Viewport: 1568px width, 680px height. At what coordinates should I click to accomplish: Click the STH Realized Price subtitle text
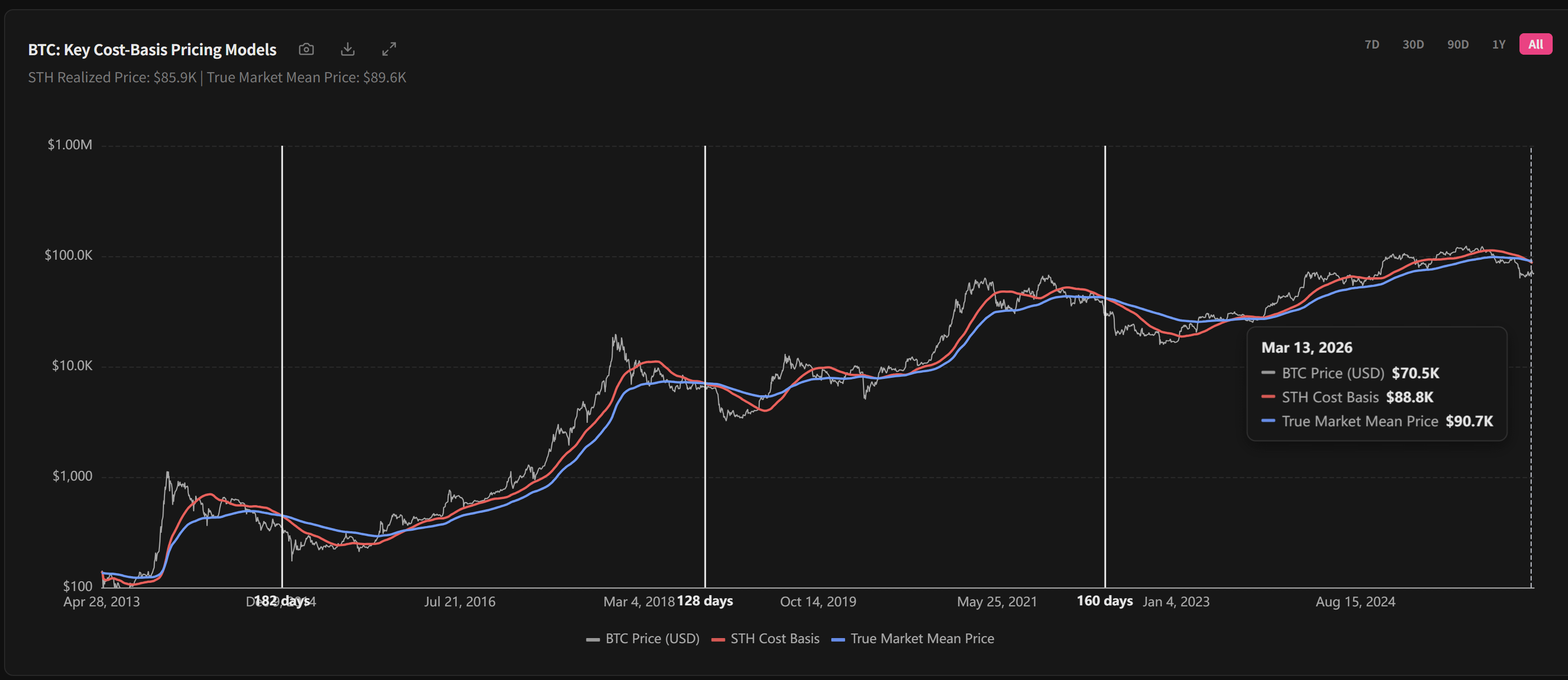click(112, 77)
